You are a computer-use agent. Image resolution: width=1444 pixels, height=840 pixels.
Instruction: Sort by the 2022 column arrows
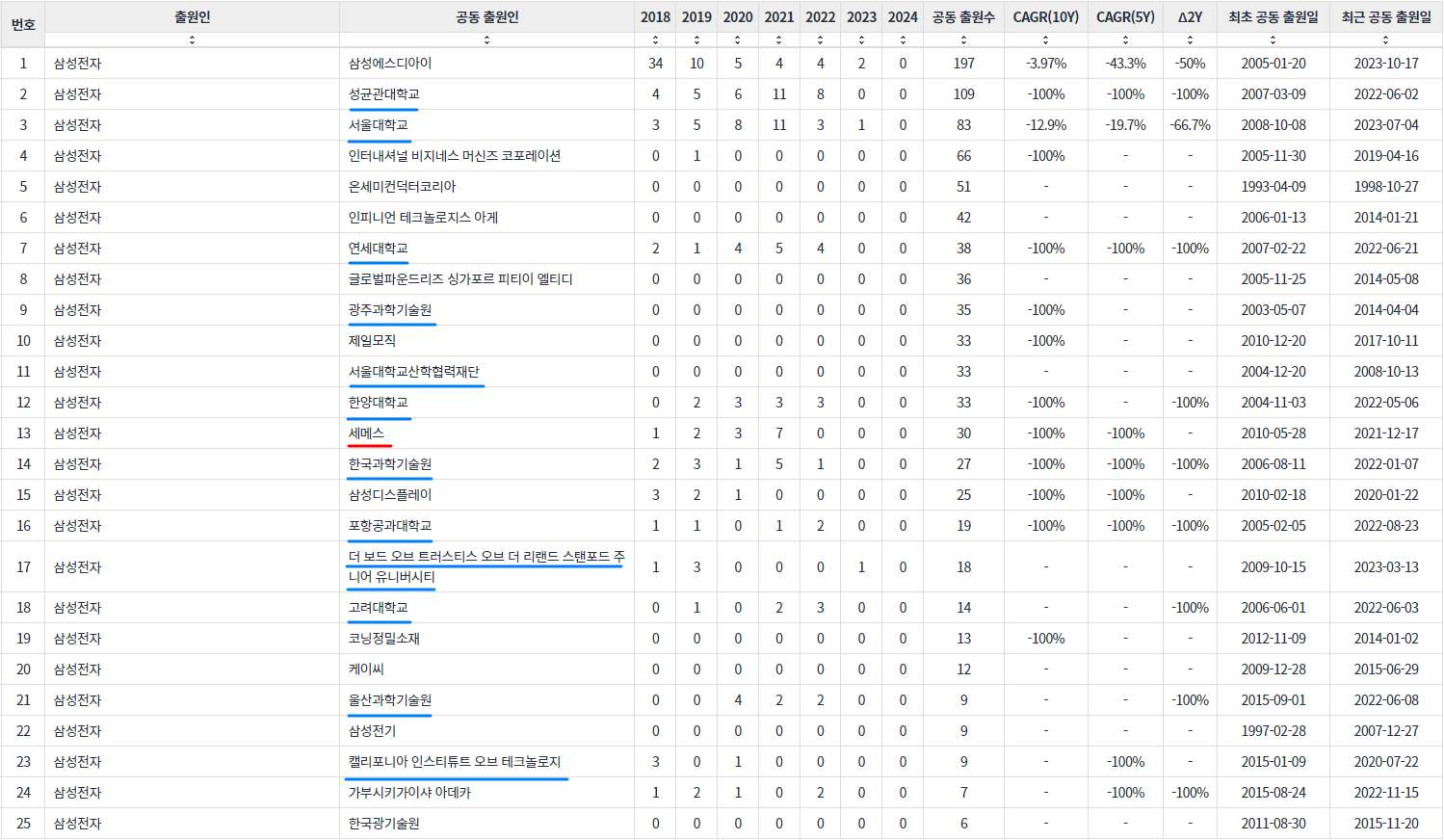[820, 40]
